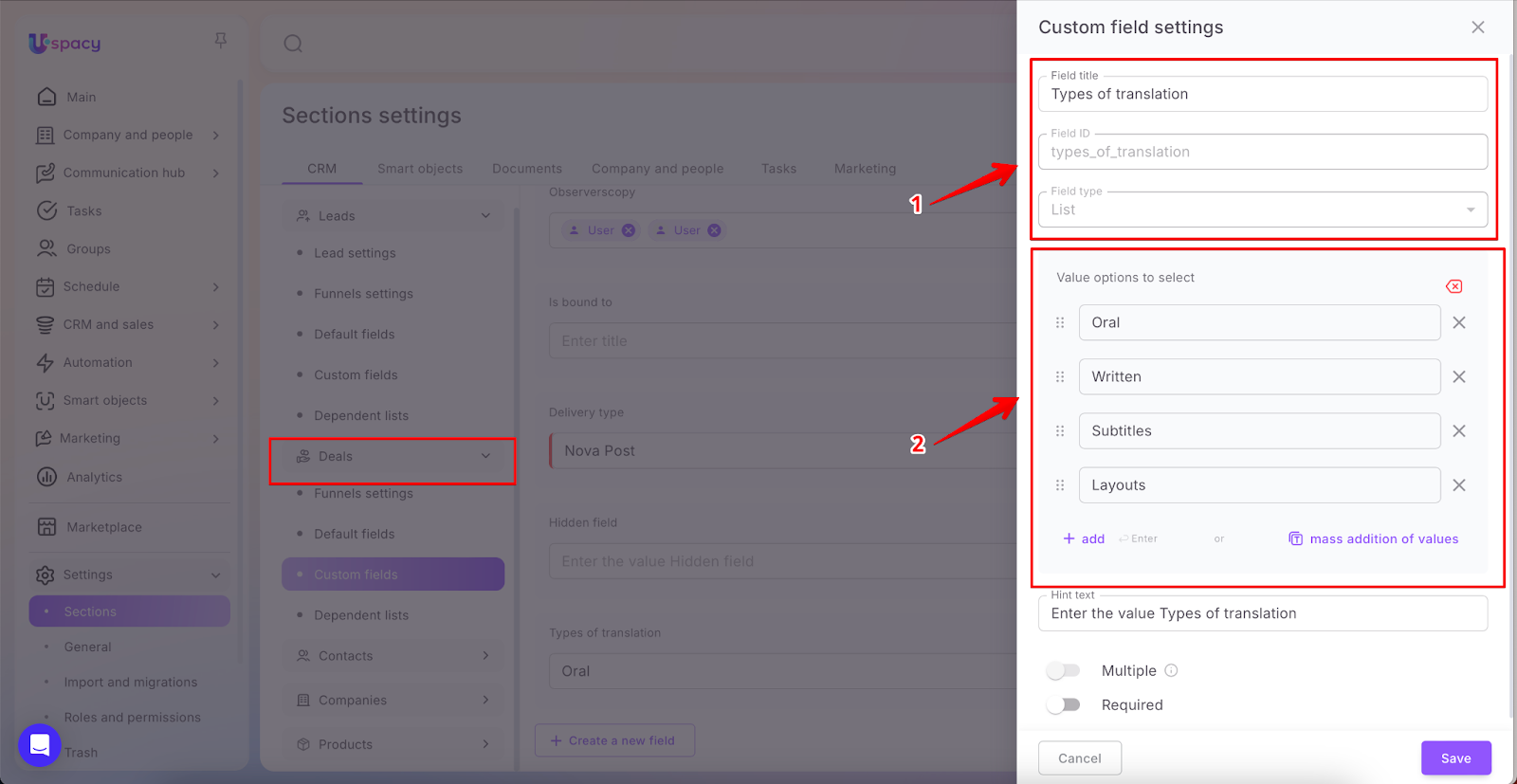1517x784 pixels.
Task: Clear all value options with red delete icon
Action: coord(1453,286)
